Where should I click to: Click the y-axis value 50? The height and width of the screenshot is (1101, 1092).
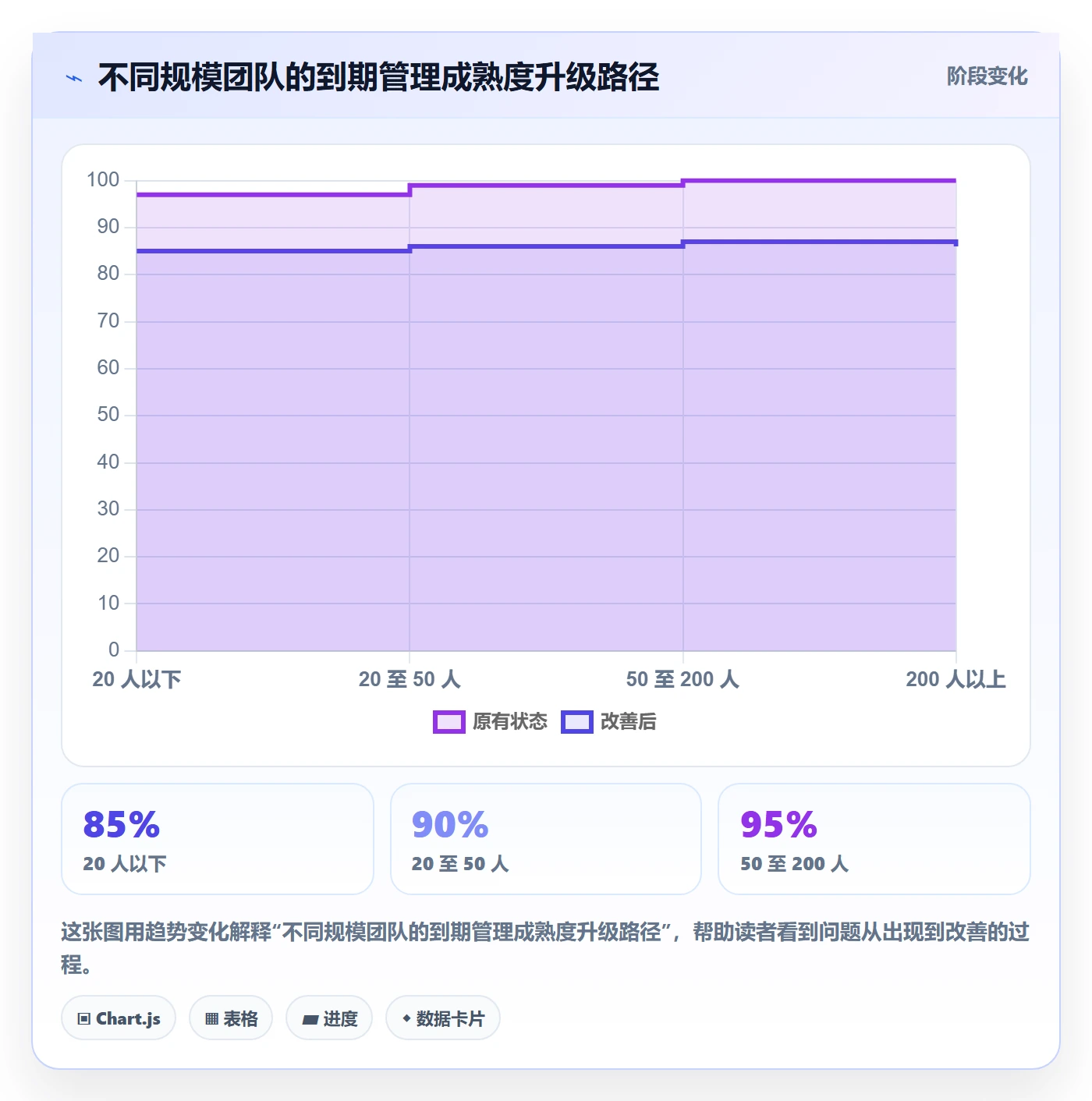108,415
